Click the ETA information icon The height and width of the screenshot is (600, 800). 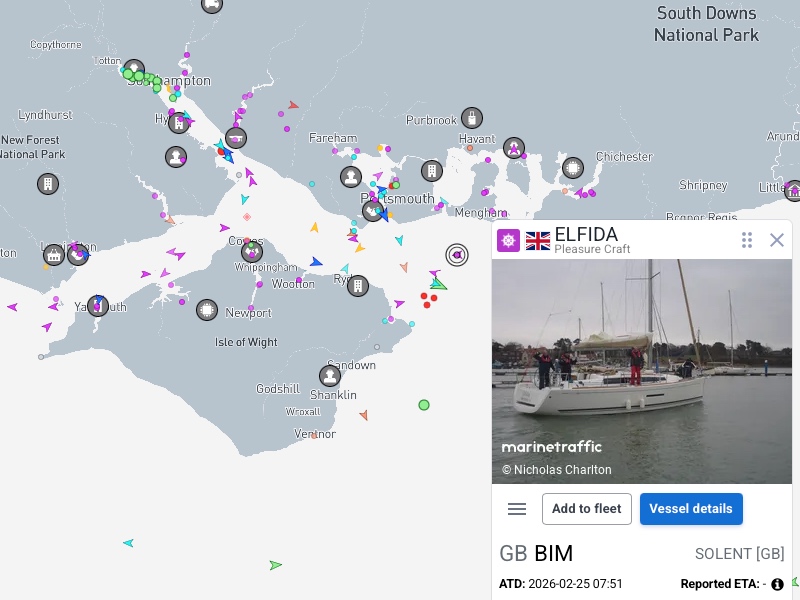[777, 584]
